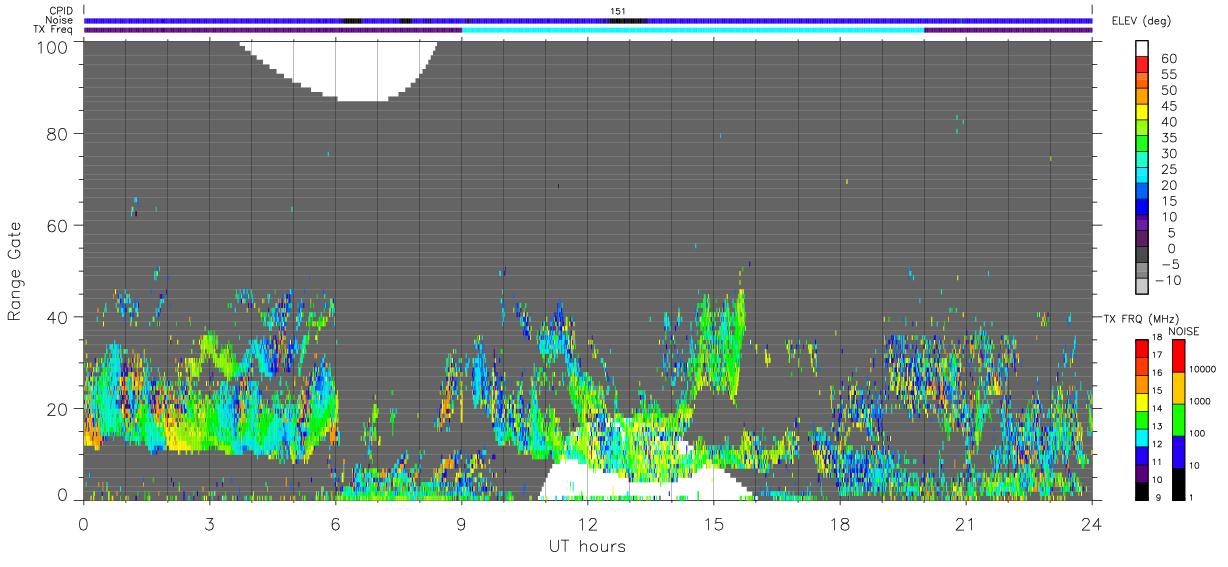Click the -10 label on ELEV colorbar
The image size is (1228, 567).
(1169, 280)
